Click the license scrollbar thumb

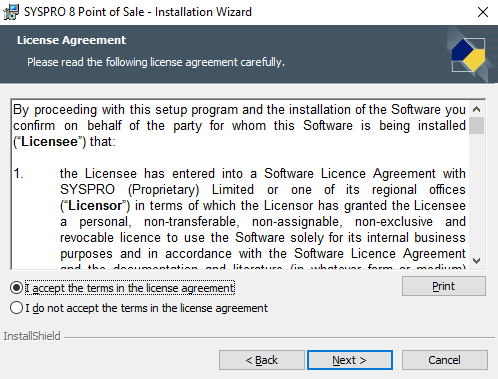click(477, 126)
